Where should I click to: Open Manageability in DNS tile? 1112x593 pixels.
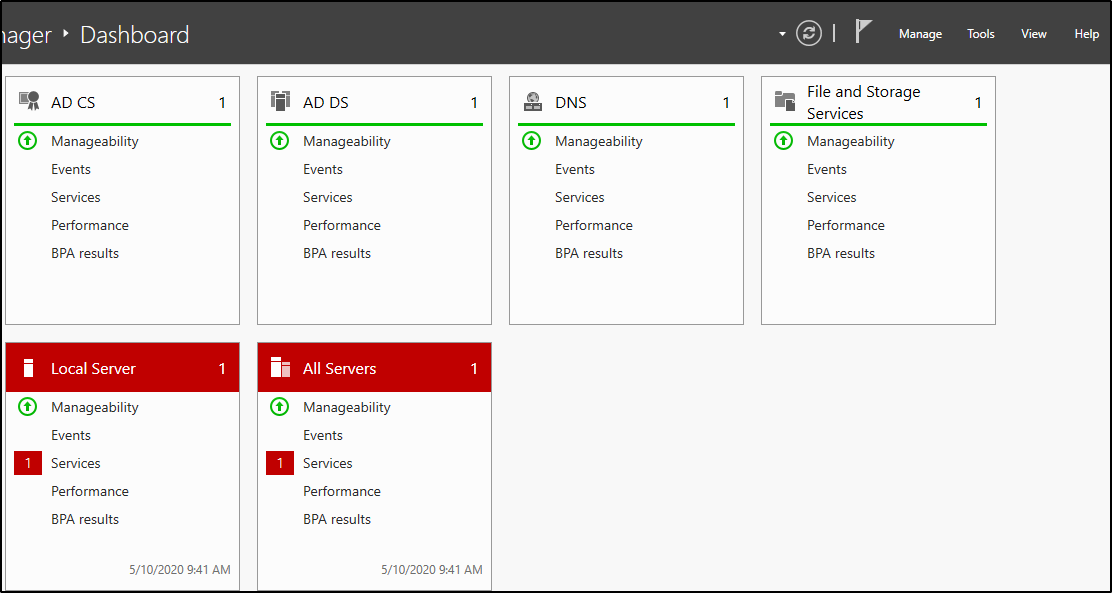(599, 141)
